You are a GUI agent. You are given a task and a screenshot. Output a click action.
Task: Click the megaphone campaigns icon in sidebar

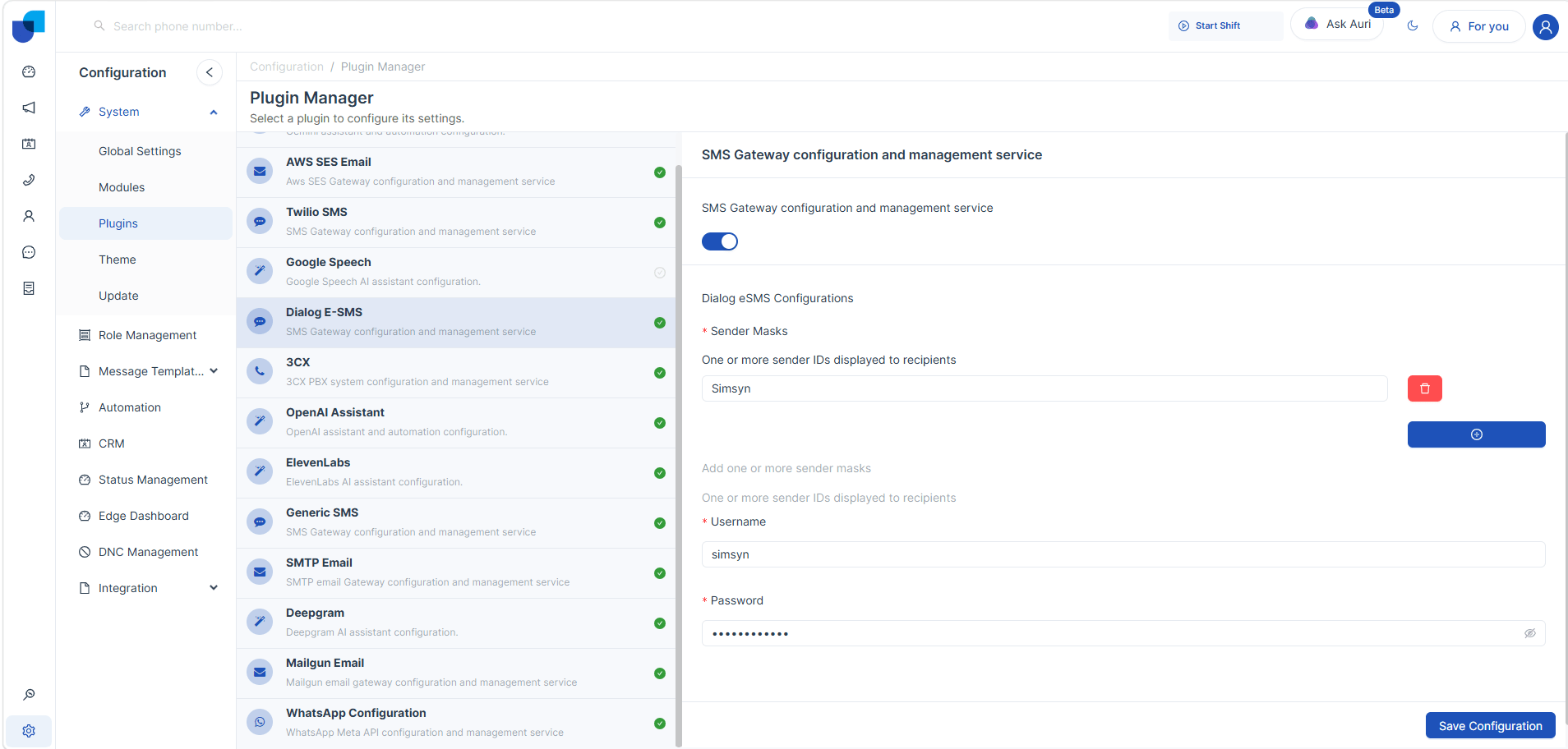(29, 108)
